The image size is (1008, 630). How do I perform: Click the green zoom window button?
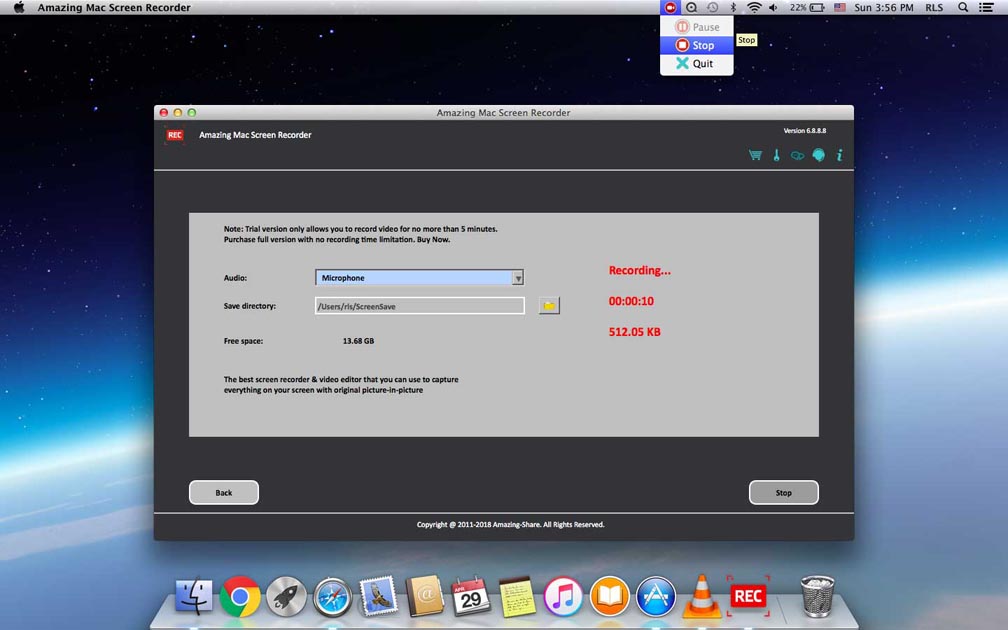pos(192,112)
